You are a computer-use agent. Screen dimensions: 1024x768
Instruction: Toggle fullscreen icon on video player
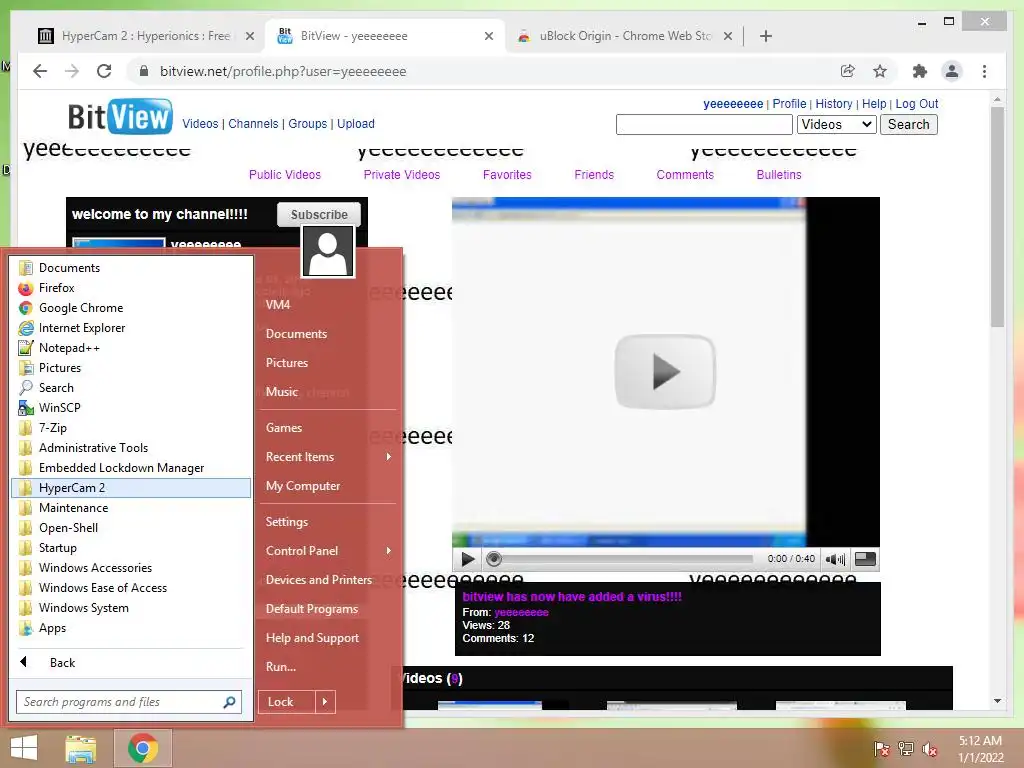pos(865,558)
